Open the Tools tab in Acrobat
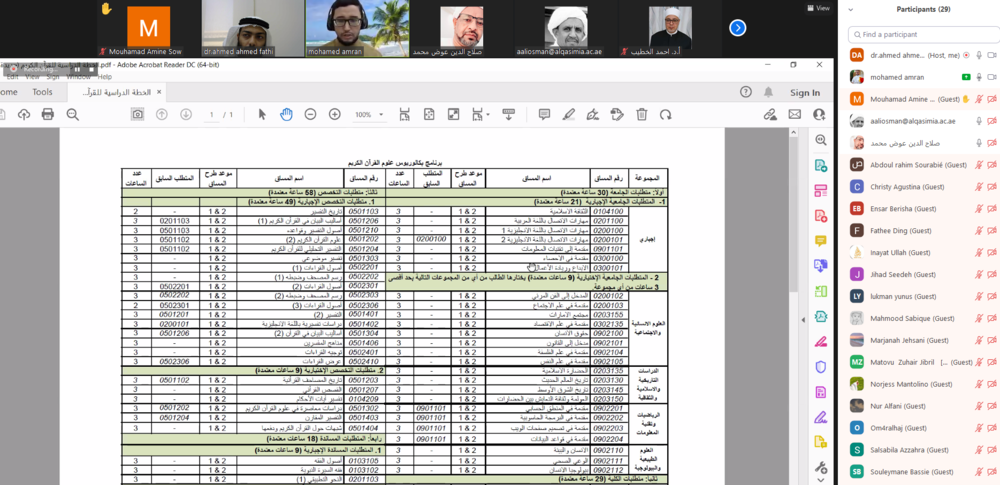Image resolution: width=1000 pixels, height=485 pixels. pos(42,92)
